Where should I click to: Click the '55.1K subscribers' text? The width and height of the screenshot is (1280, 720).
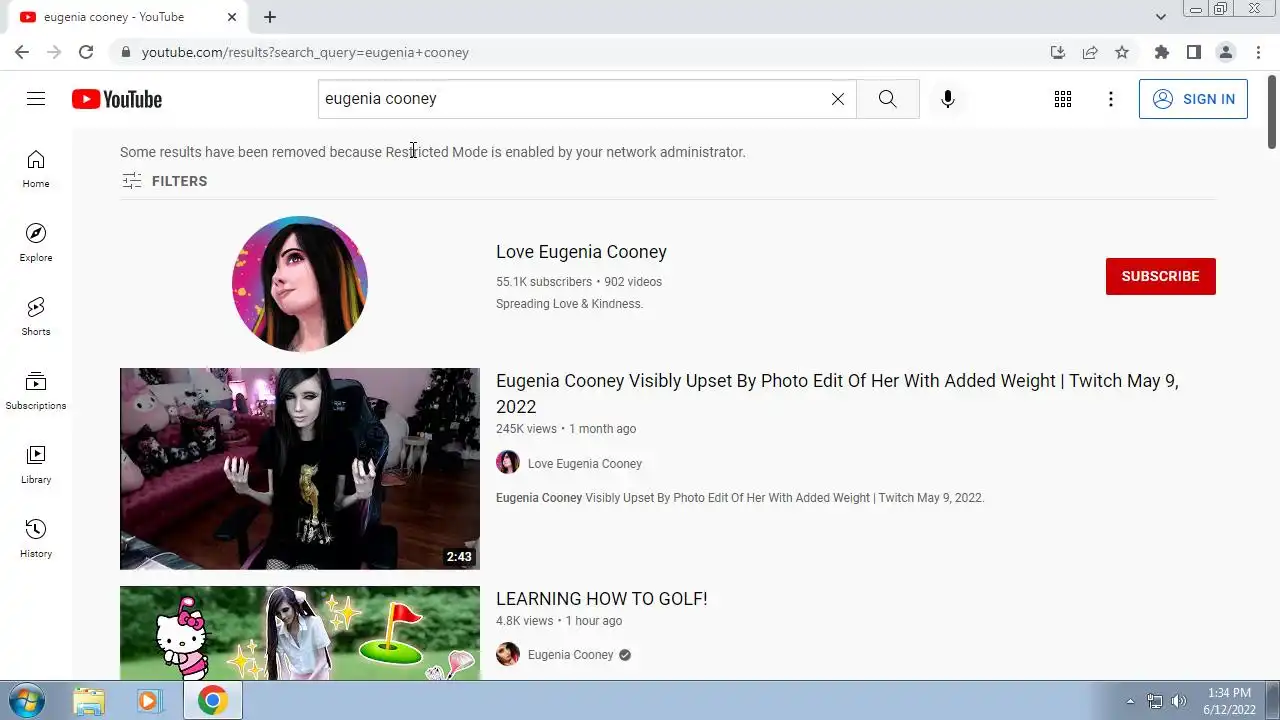tap(544, 282)
